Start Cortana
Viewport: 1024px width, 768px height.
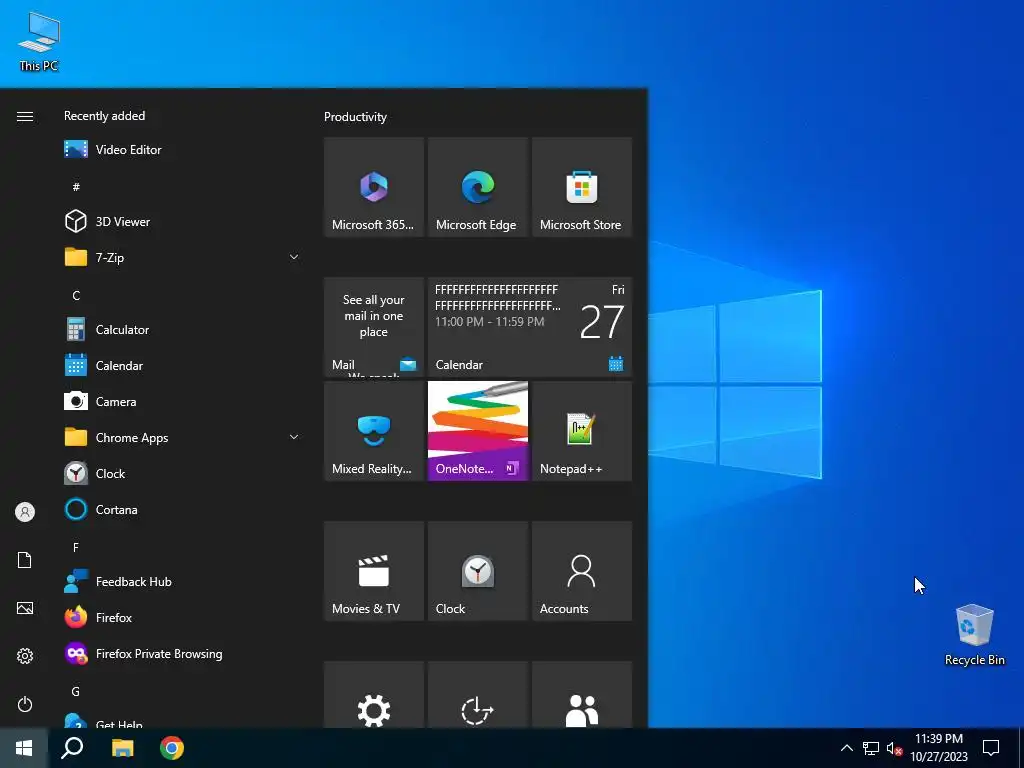tap(183, 509)
